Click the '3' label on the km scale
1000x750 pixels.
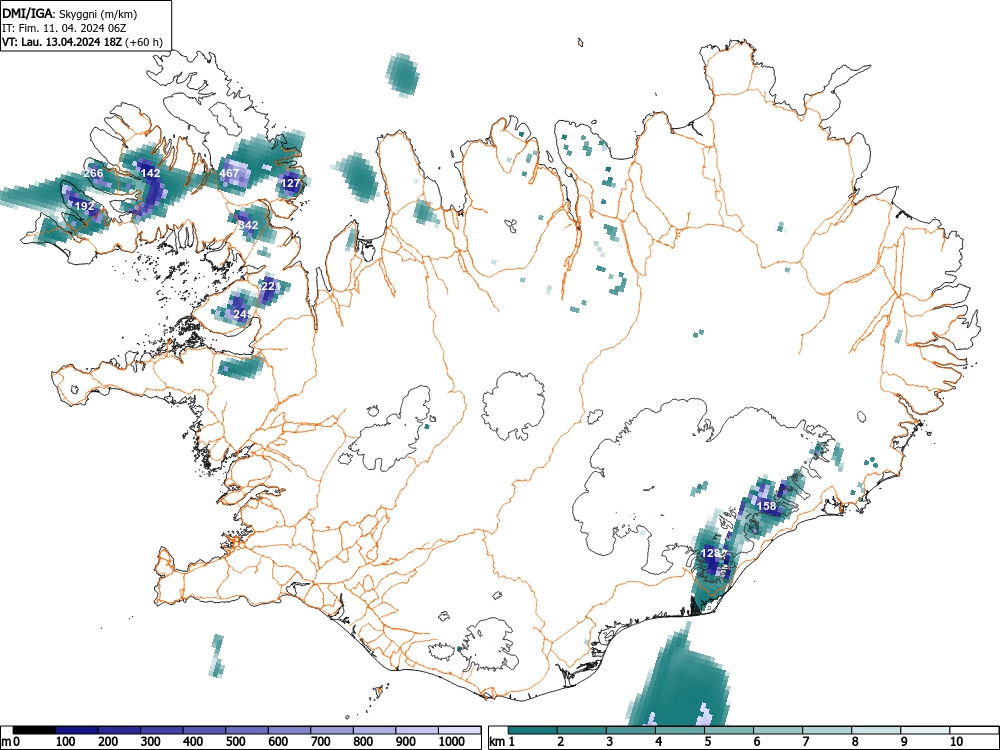(610, 742)
